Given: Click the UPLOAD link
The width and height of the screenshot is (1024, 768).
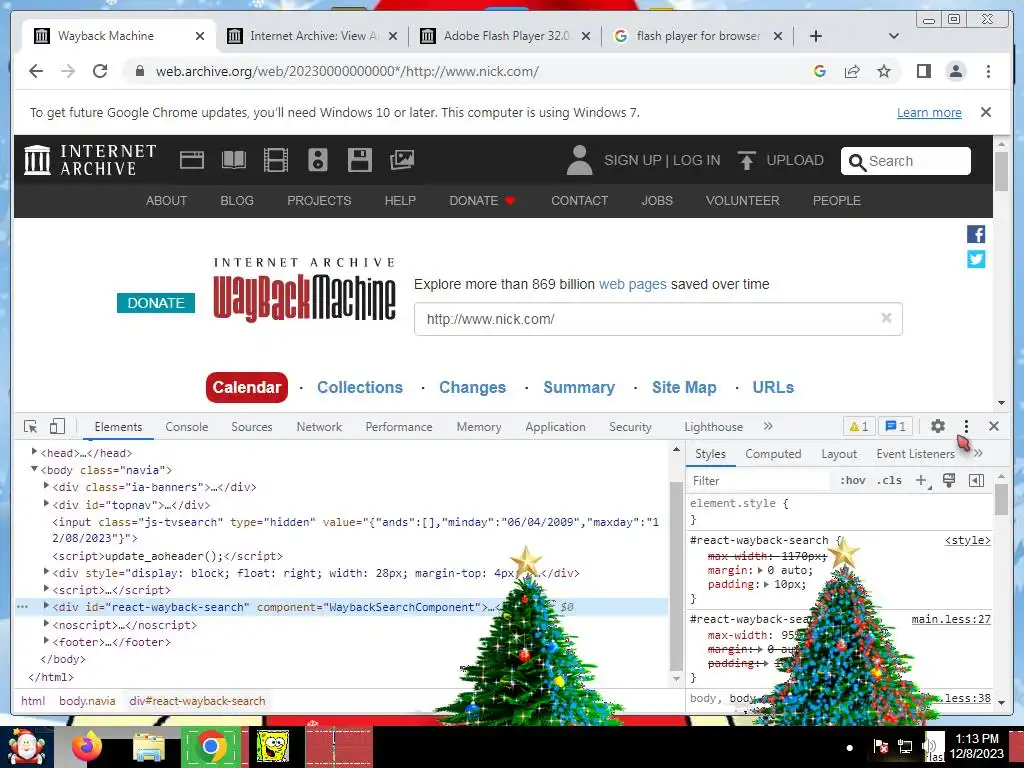Looking at the screenshot, I should (780, 161).
